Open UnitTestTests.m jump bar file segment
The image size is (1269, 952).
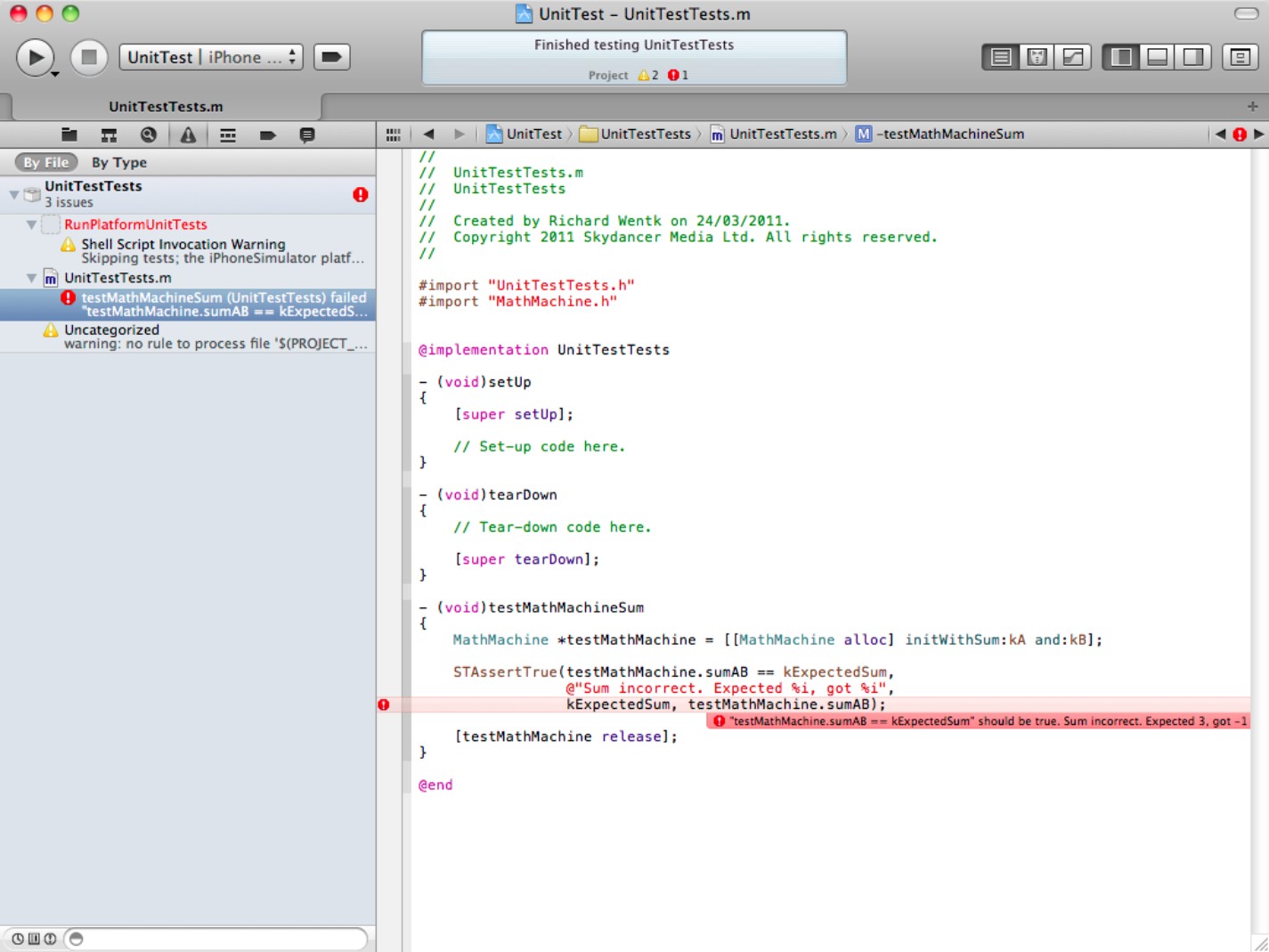click(774, 134)
